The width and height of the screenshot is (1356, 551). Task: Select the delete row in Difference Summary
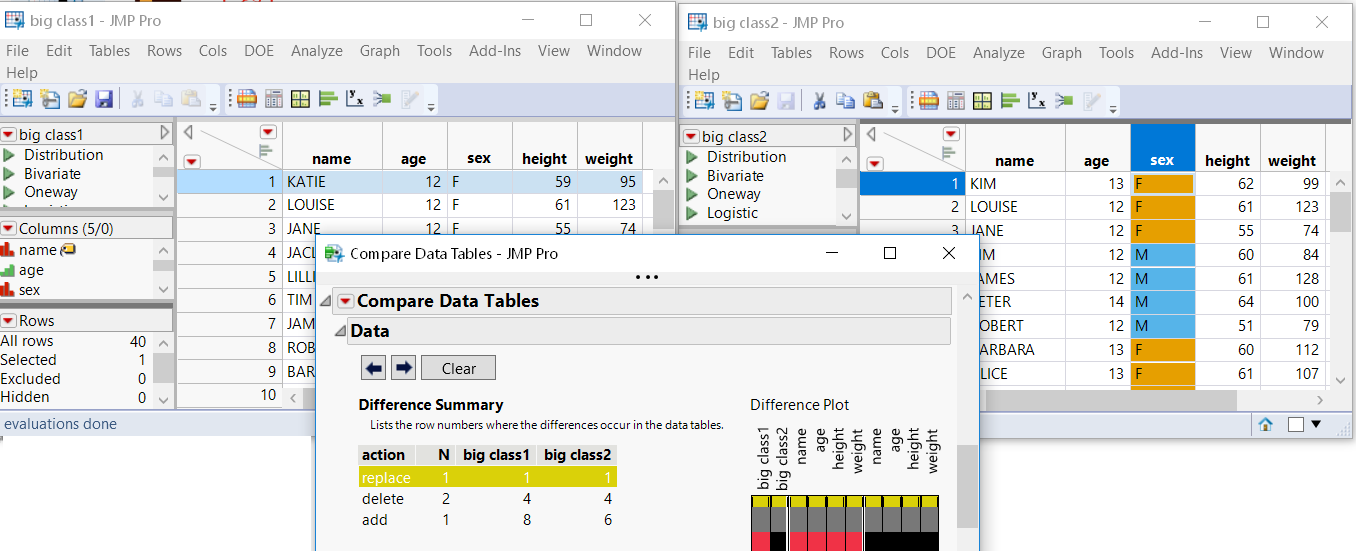pos(383,499)
